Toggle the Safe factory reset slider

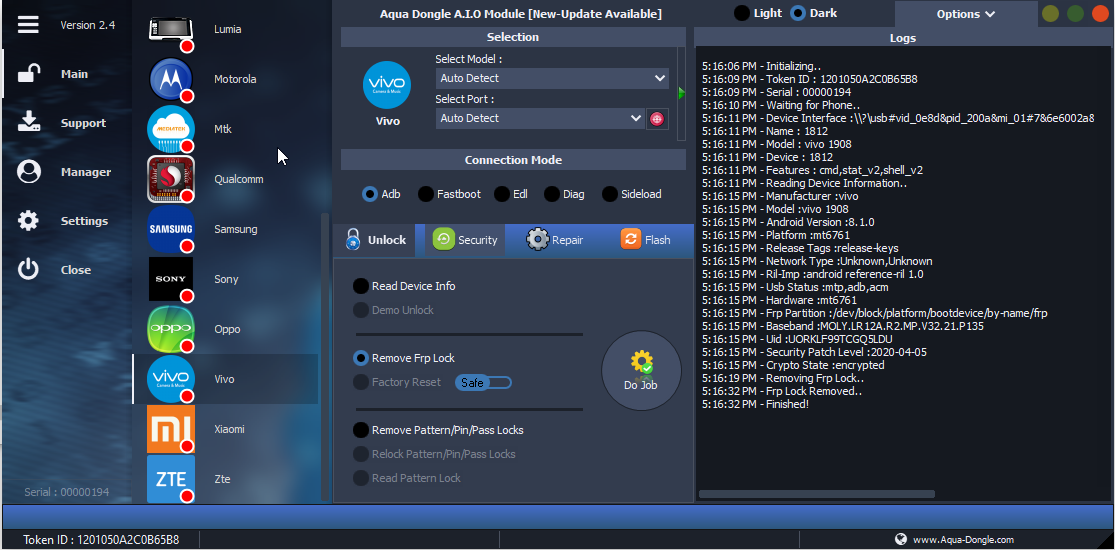483,382
